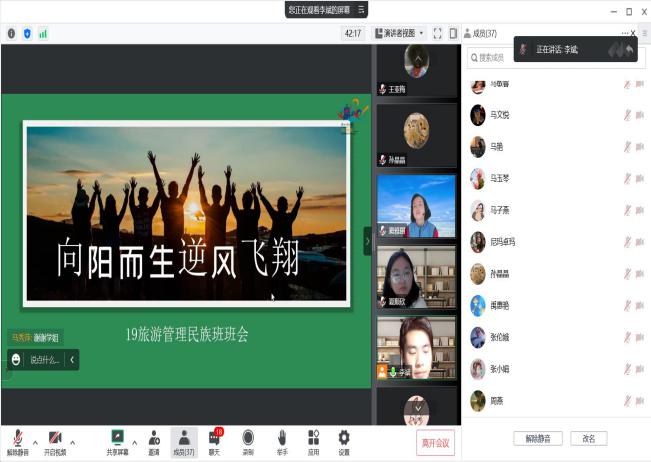Image resolution: width=651 pixels, height=462 pixels.
Task: Click the invite participants icon
Action: 154,438
